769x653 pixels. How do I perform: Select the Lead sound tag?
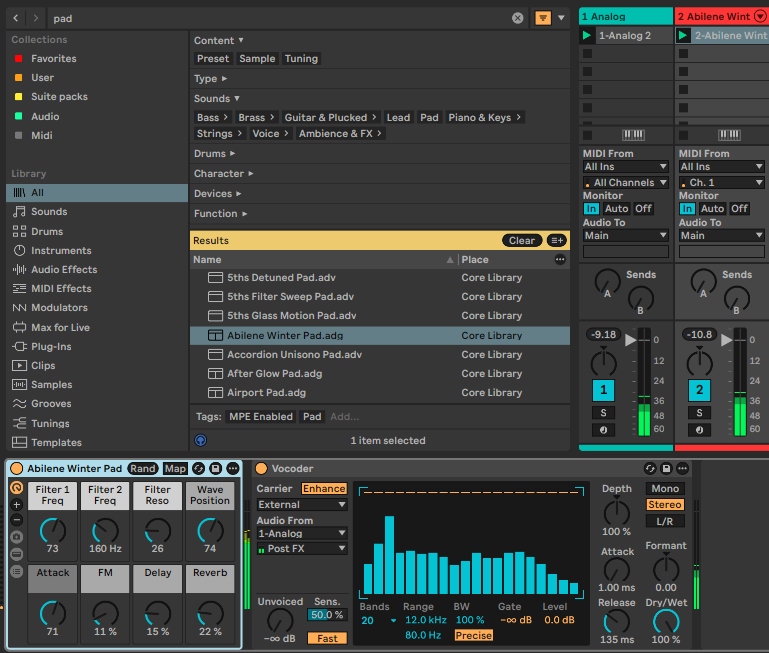(398, 117)
